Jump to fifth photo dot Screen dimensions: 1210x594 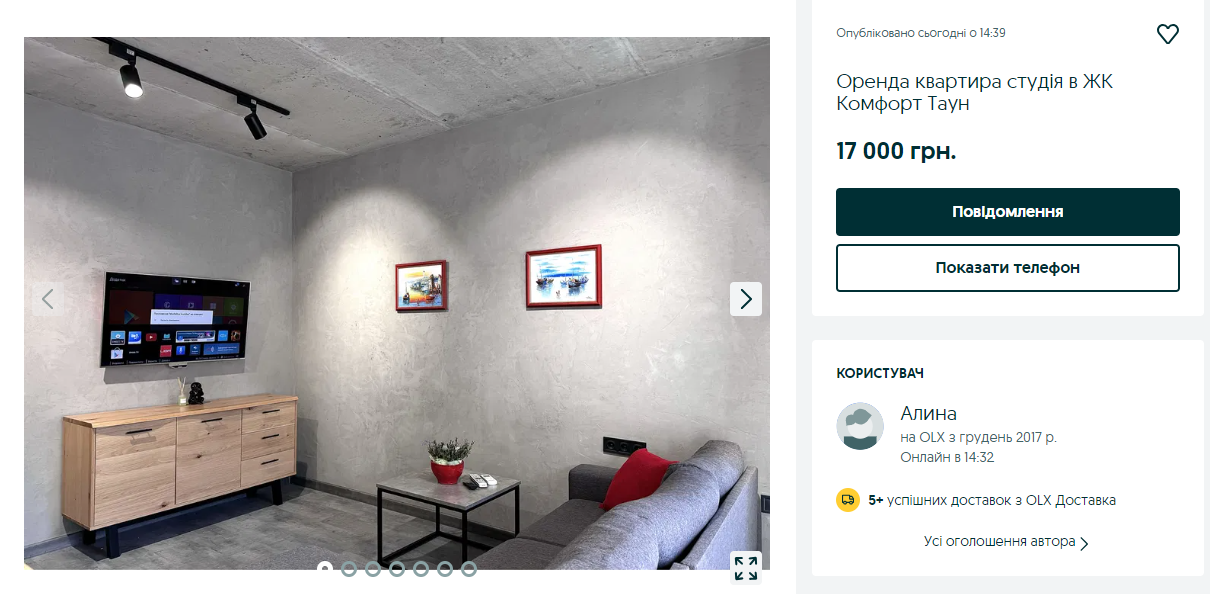421,569
